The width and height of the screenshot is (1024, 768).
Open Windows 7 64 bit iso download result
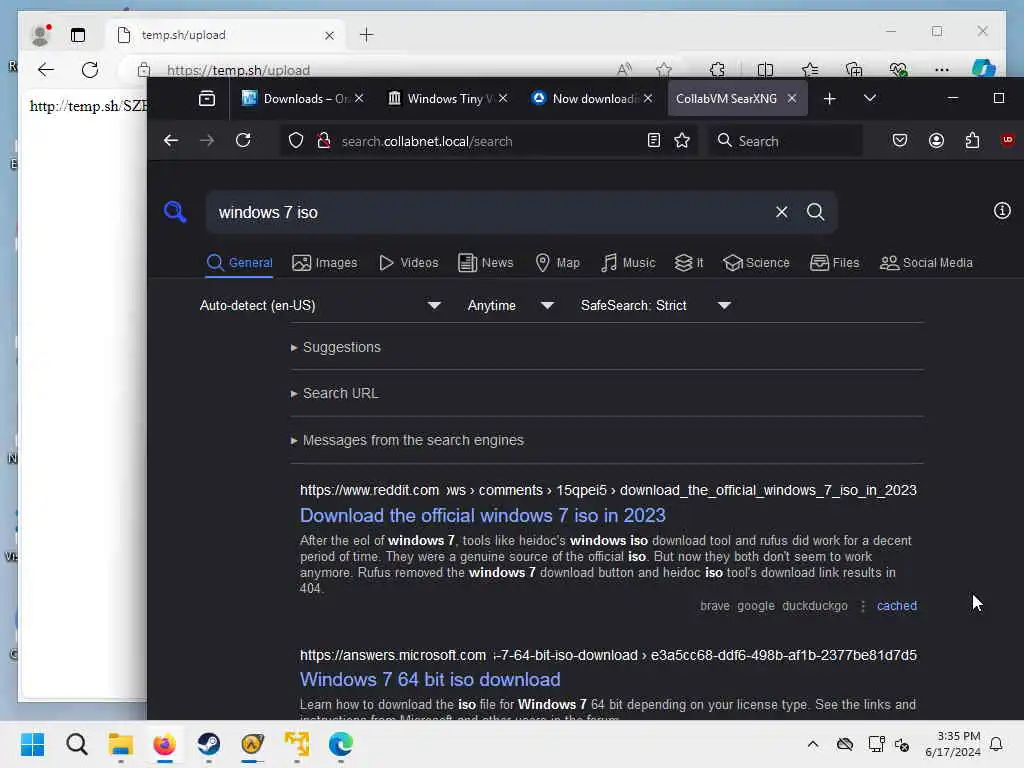pyautogui.click(x=430, y=679)
